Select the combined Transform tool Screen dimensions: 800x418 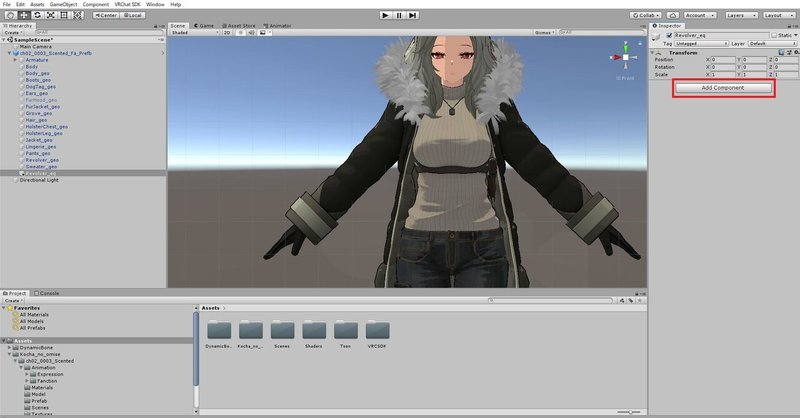78,15
